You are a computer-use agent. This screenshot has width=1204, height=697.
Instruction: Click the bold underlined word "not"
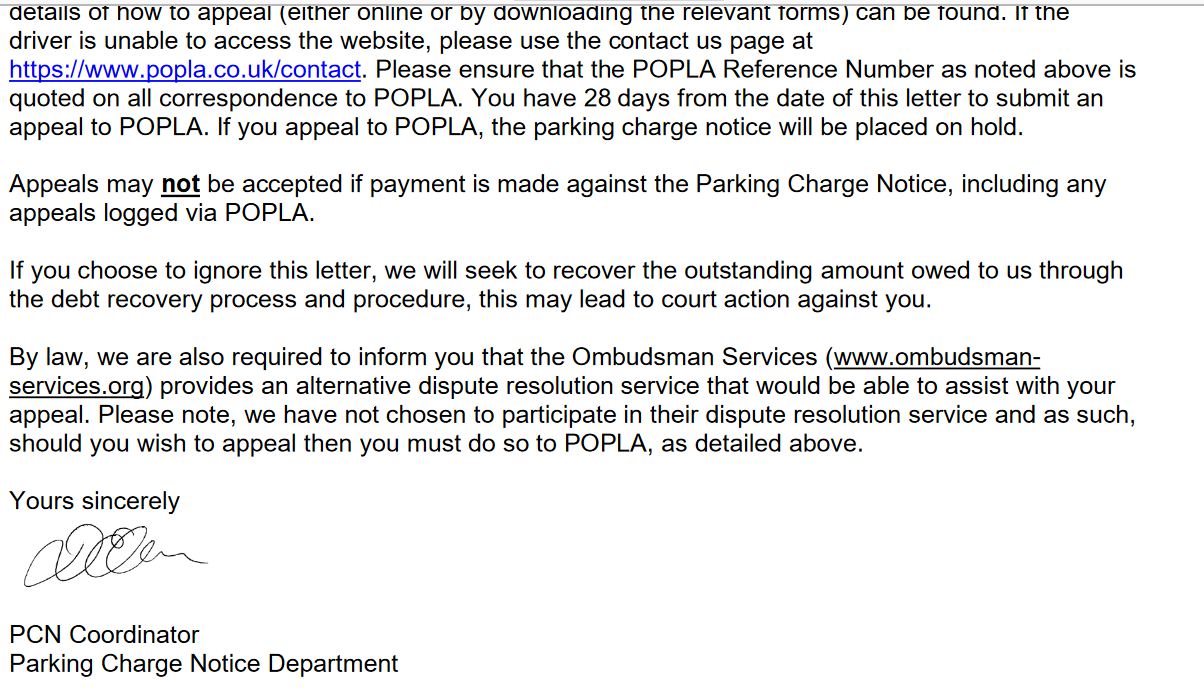(181, 184)
